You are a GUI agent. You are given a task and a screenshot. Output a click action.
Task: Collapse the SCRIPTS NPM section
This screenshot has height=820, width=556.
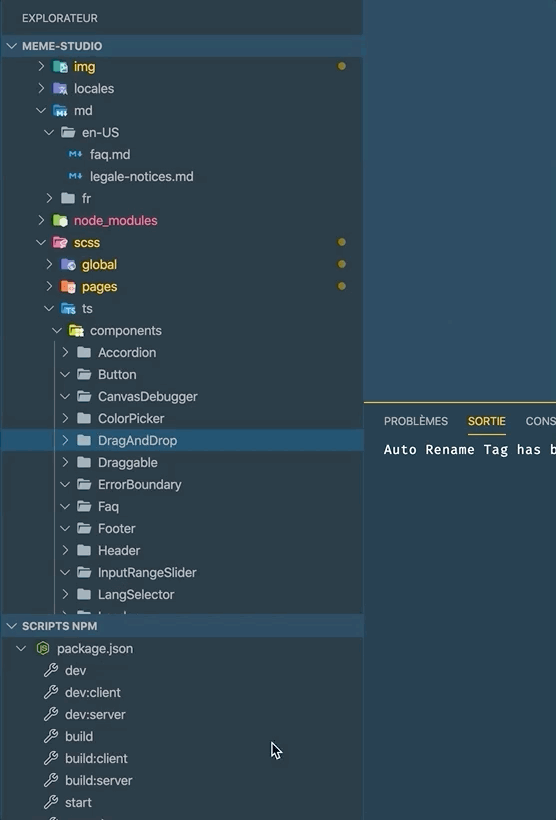12,626
